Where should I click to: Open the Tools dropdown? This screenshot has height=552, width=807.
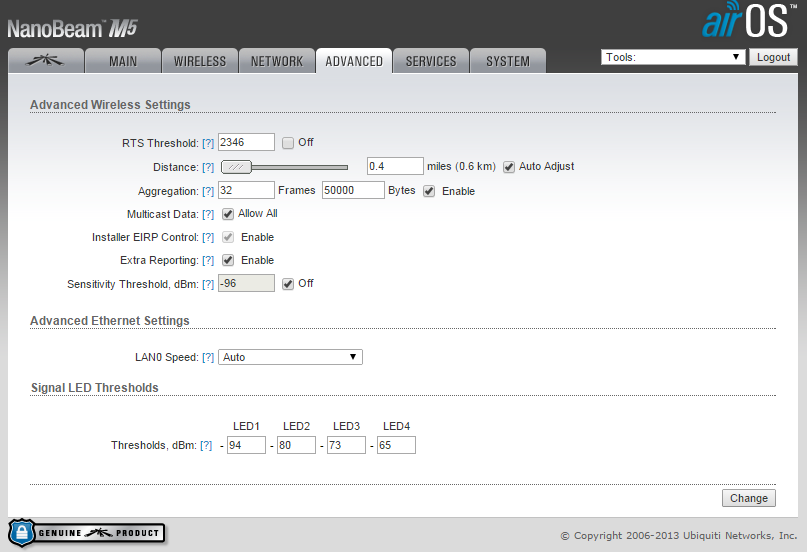673,57
